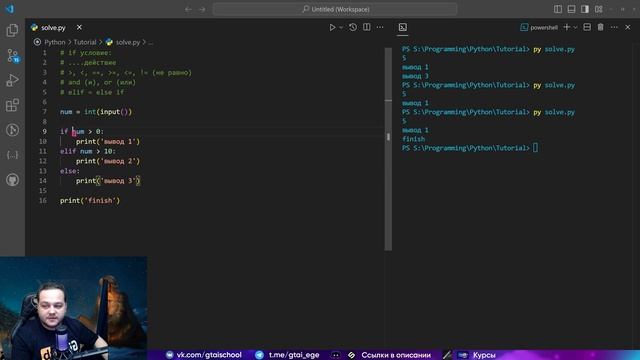
Task: Expand the breadcrumb ellipsis after solve.py
Action: point(151,42)
